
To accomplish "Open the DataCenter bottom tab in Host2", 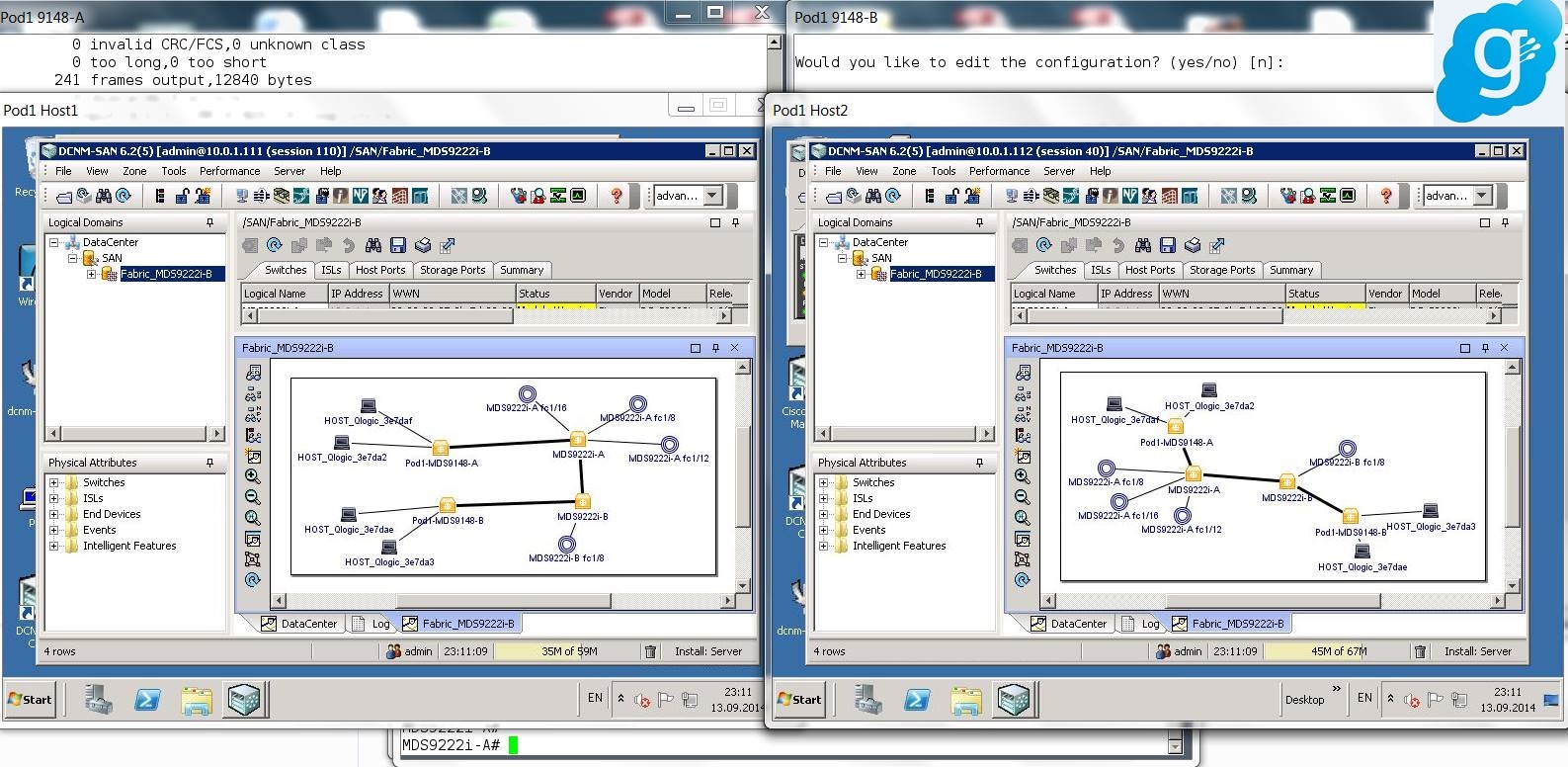I will [x=1069, y=624].
